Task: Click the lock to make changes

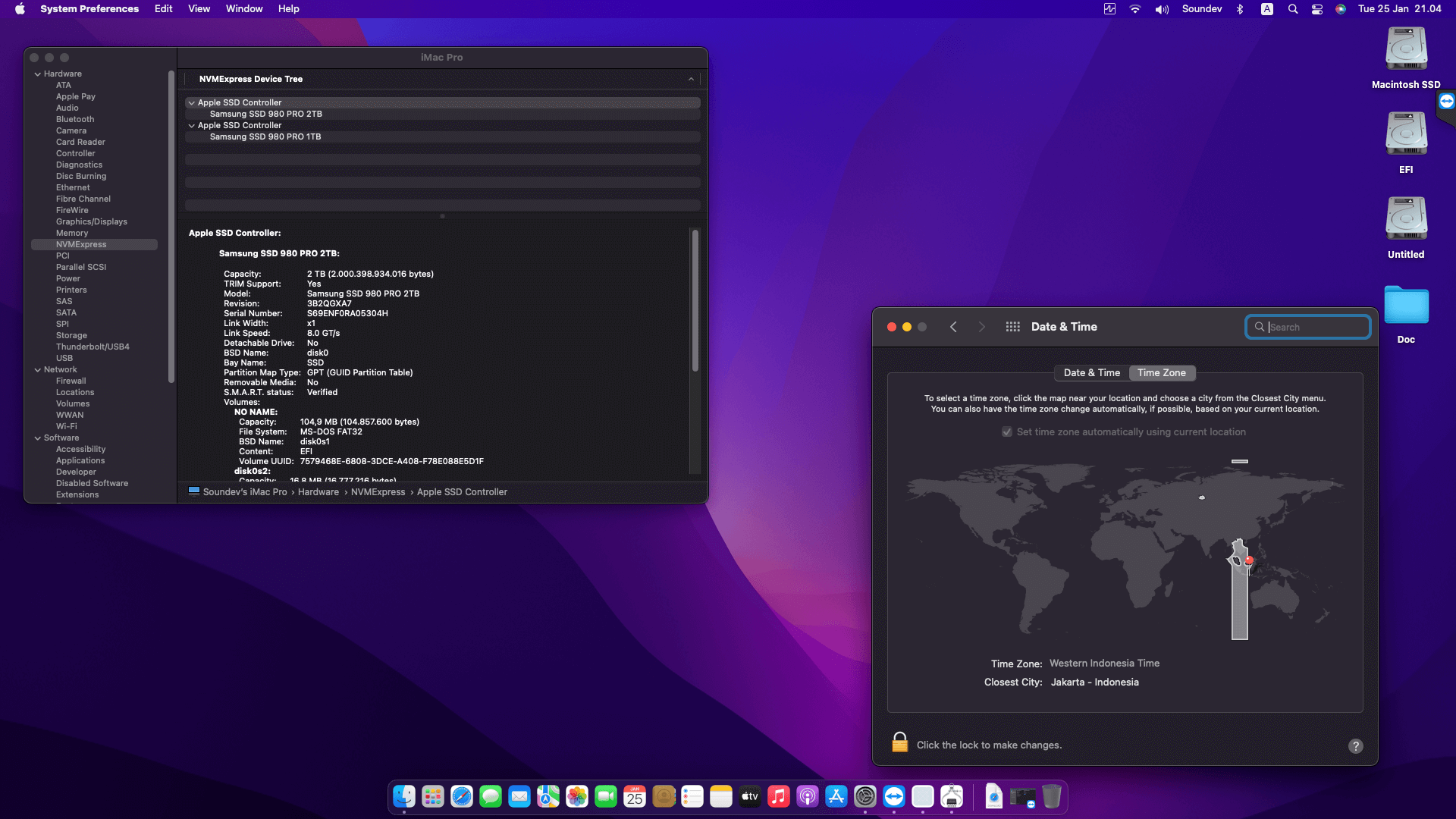Action: 900,742
